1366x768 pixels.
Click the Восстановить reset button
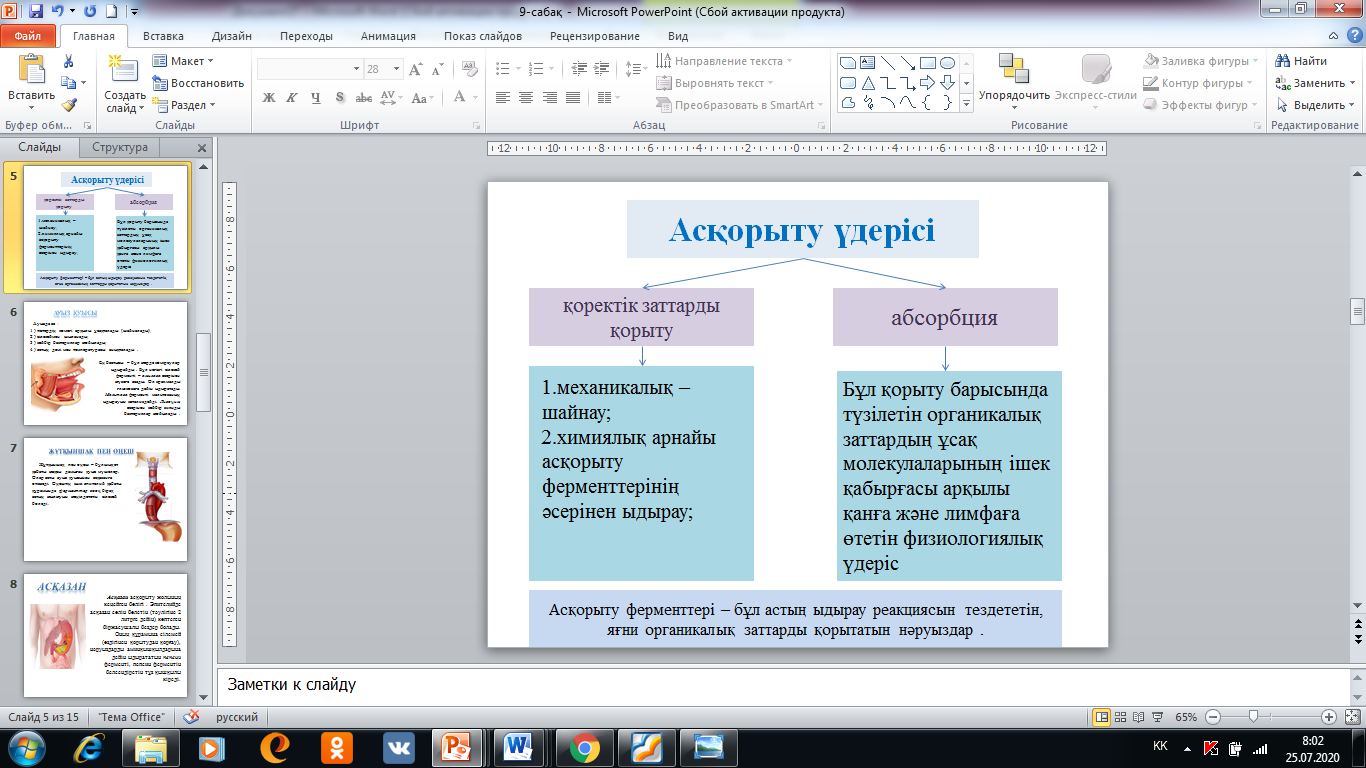tap(198, 83)
